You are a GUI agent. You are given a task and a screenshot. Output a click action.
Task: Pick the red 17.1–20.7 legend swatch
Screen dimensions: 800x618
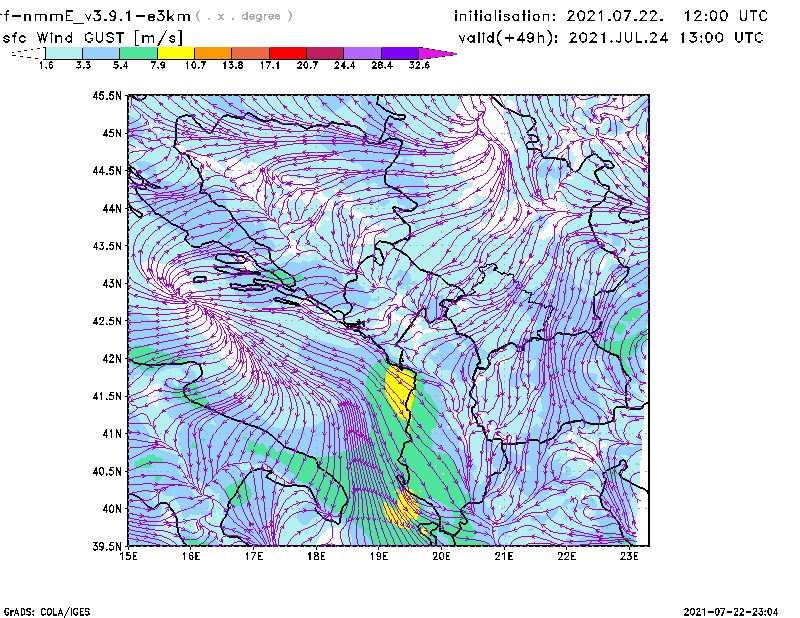[x=288, y=53]
